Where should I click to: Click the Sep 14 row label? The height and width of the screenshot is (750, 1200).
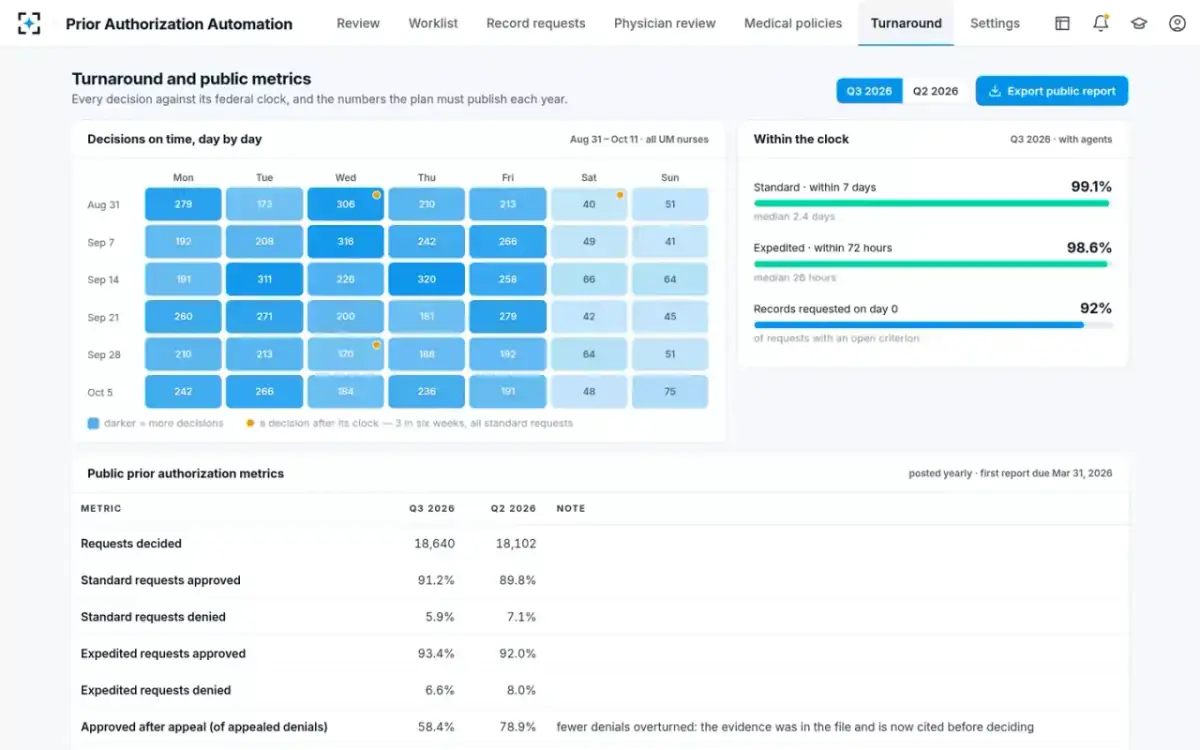point(103,280)
